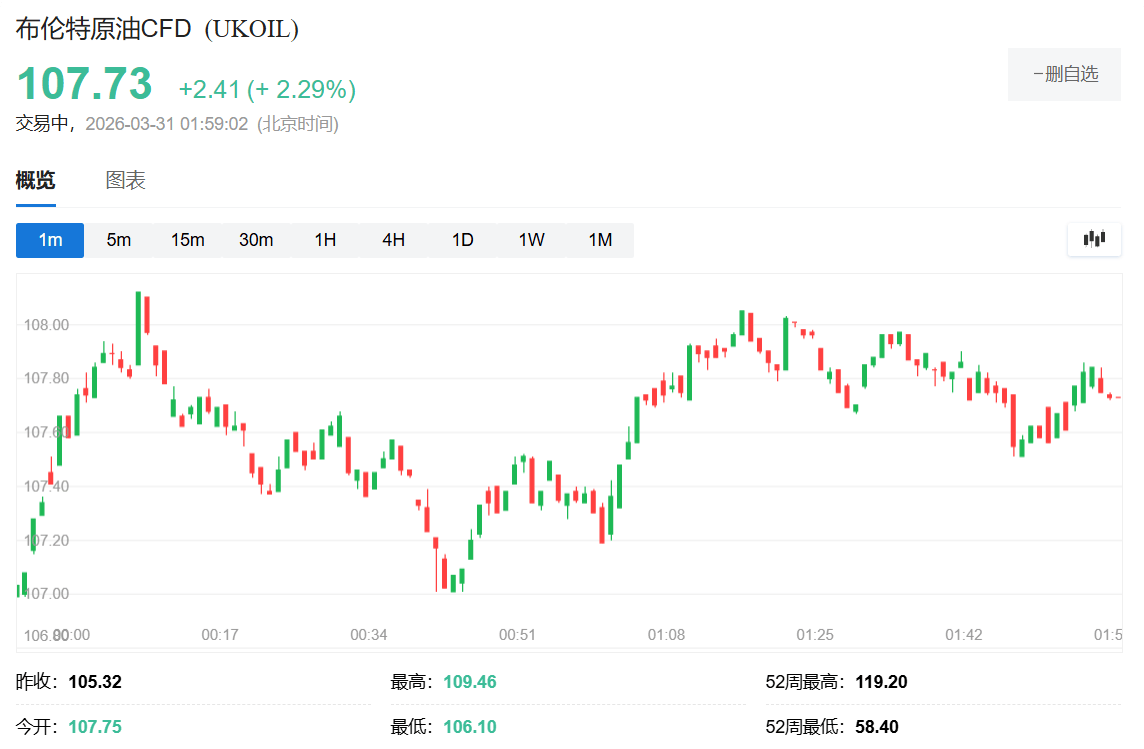Select the 5m timeframe
The width and height of the screenshot is (1144, 749).
pos(119,240)
